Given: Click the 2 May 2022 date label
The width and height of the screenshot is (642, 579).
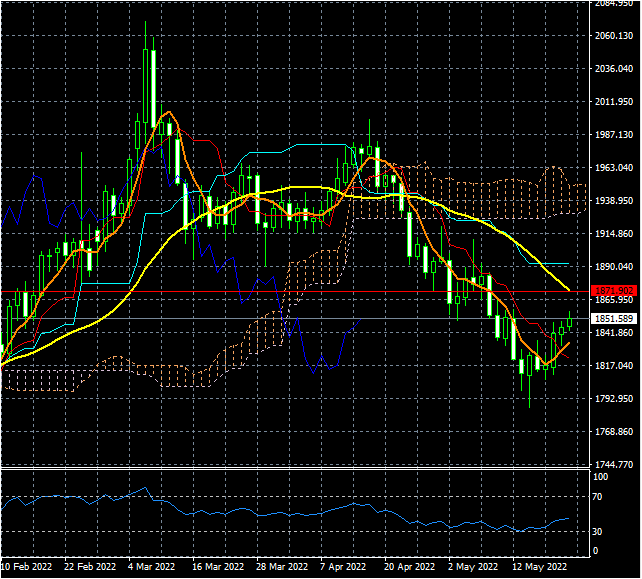Looking at the screenshot, I should coord(473,567).
